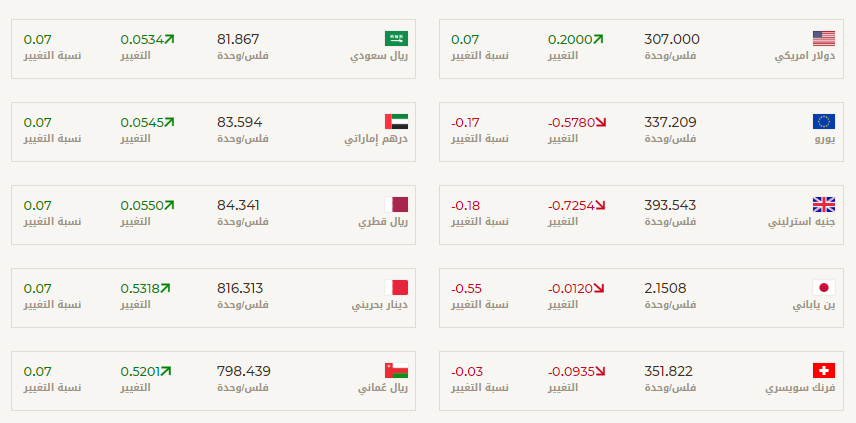
Task: Click the green up arrow beside 0.2000
Action: pyautogui.click(x=598, y=39)
